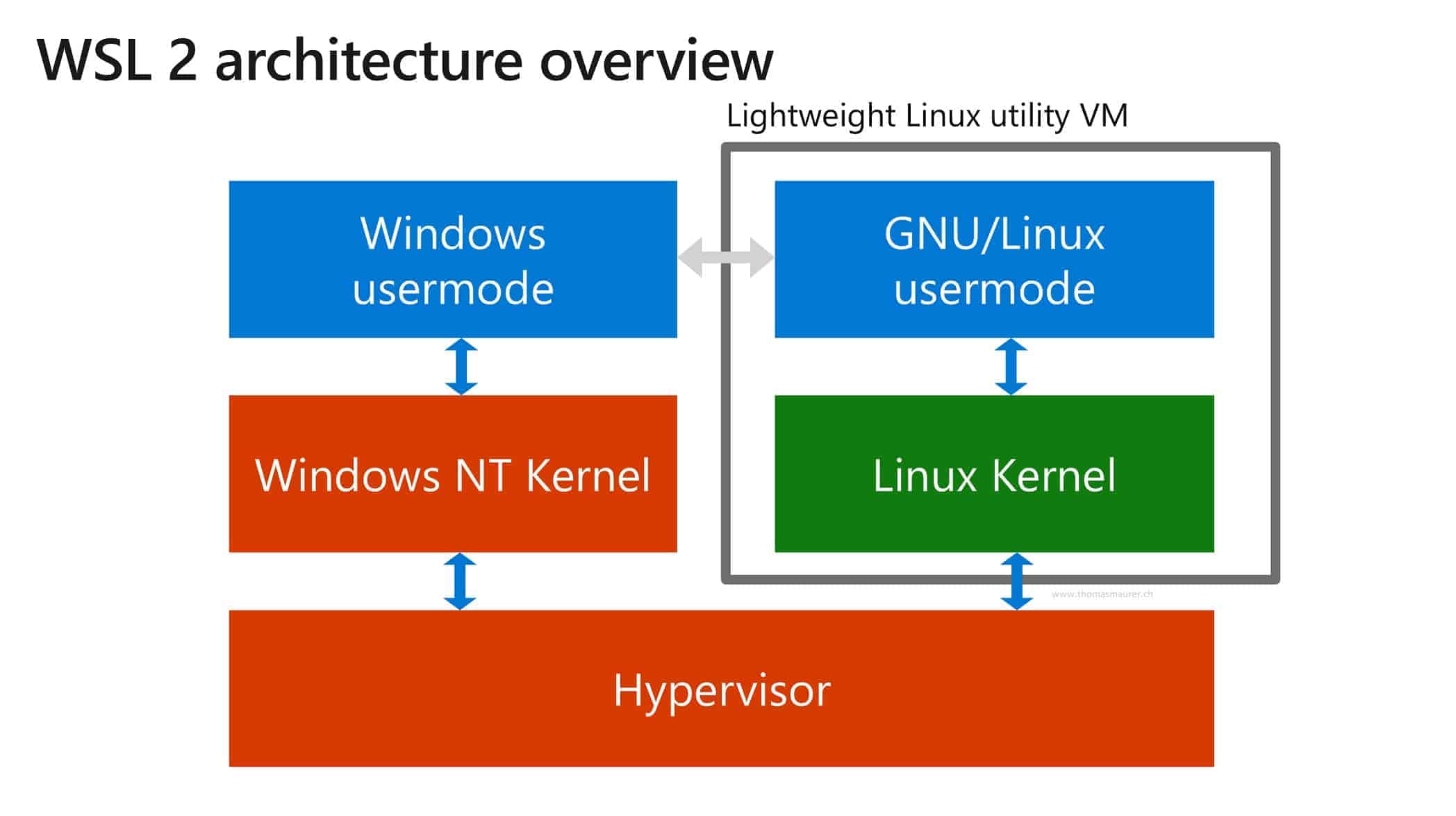Click the Windows NT Kernel block
This screenshot has width=1456, height=816.
click(451, 473)
